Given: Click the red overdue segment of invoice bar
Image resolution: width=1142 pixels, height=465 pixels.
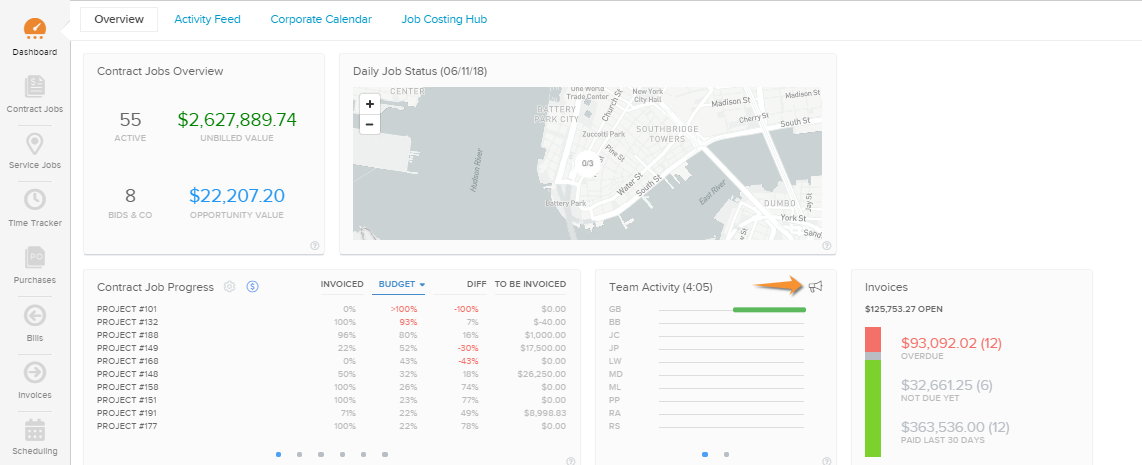Looking at the screenshot, I should click(873, 339).
